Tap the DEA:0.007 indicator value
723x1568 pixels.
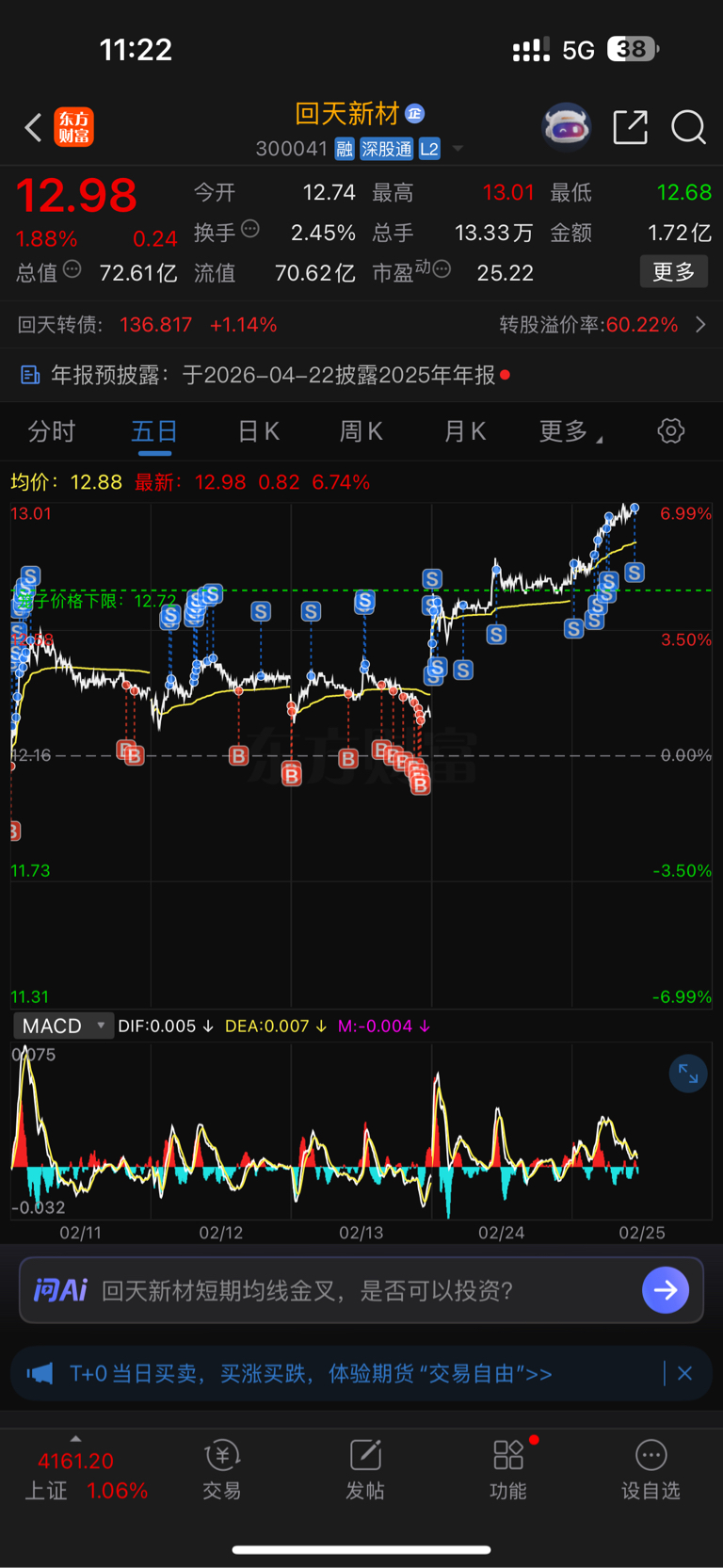pos(276,1026)
